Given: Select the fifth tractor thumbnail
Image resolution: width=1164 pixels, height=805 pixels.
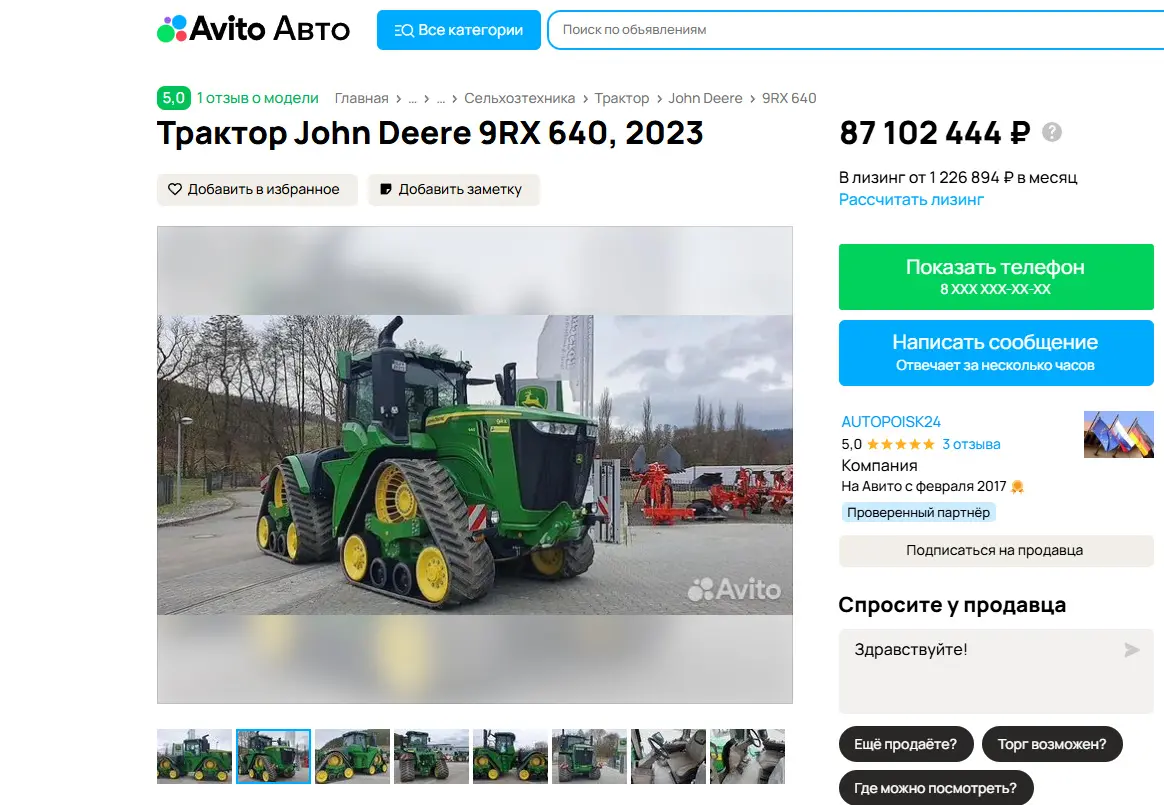Looking at the screenshot, I should click(x=511, y=756).
